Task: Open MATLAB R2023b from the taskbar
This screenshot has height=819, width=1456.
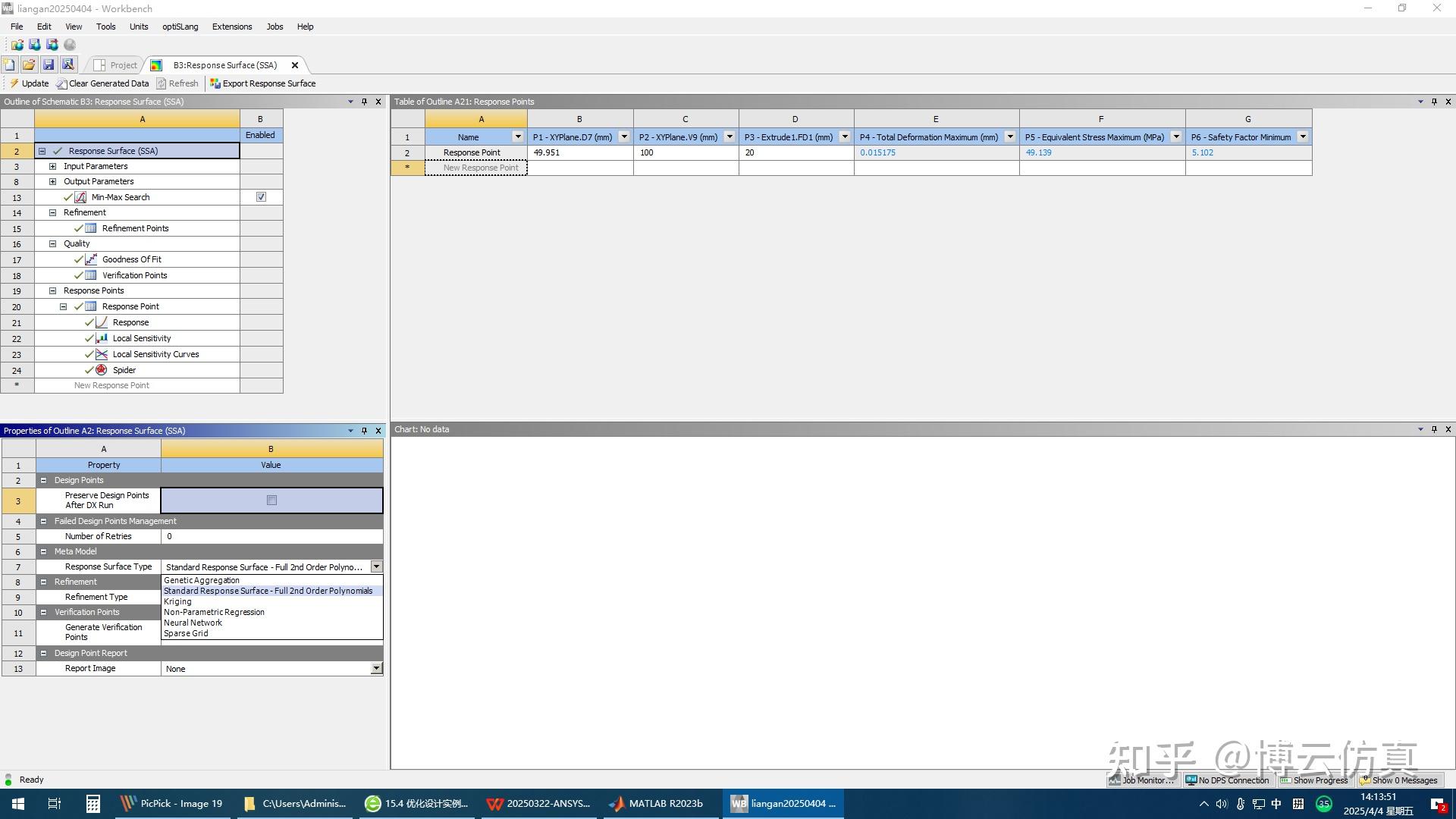Action: [657, 803]
